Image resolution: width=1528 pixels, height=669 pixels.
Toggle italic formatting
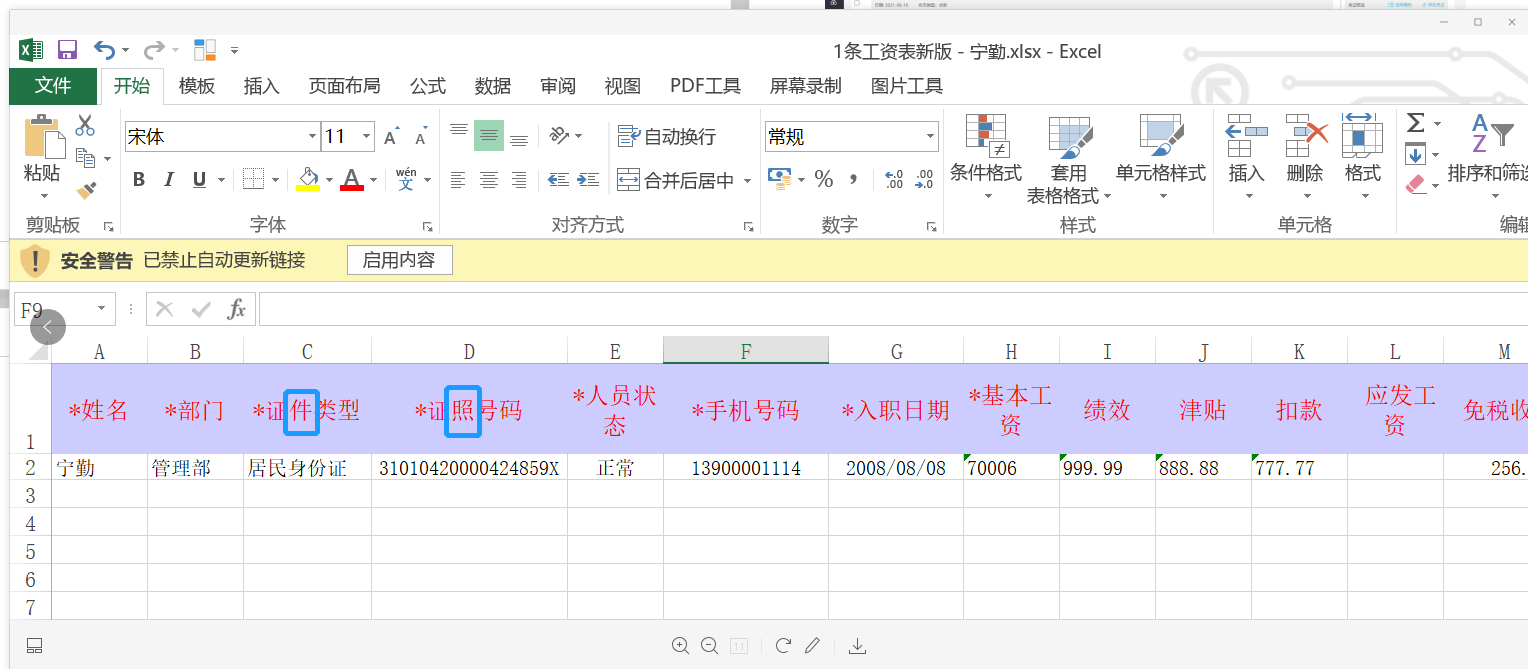point(169,180)
